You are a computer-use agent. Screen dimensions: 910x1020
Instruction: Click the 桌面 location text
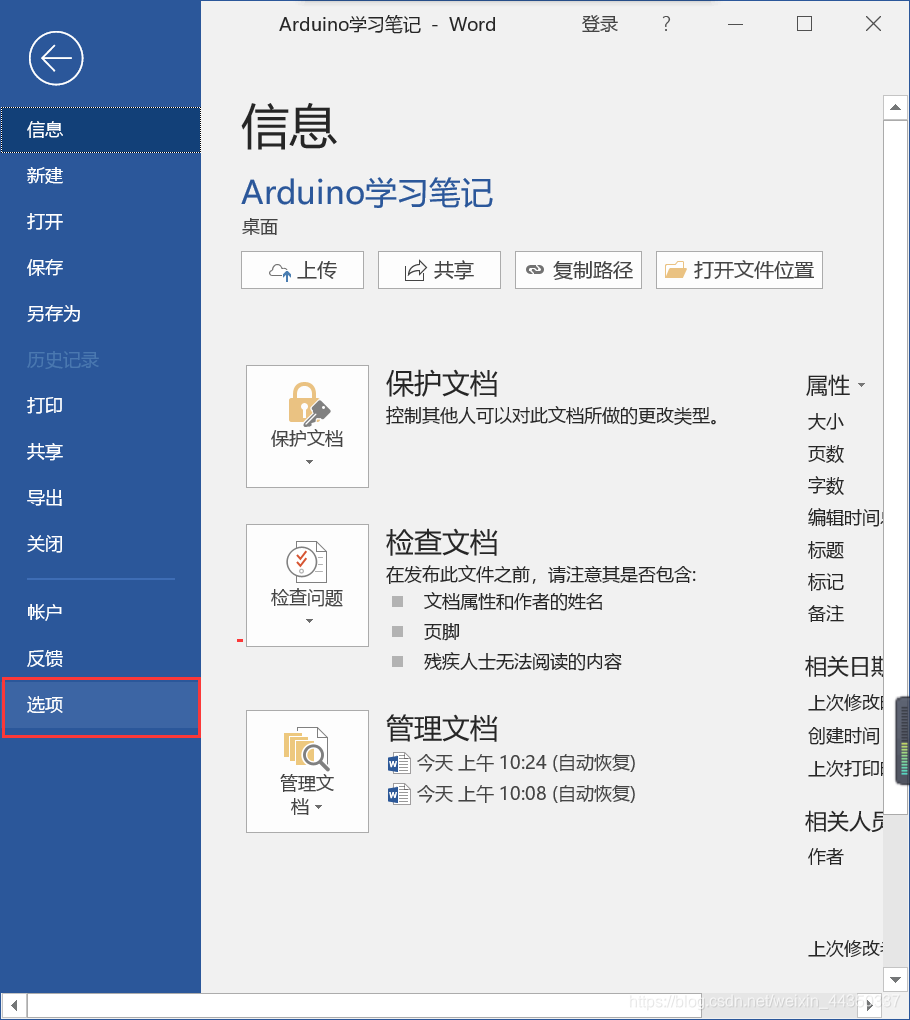click(x=260, y=227)
